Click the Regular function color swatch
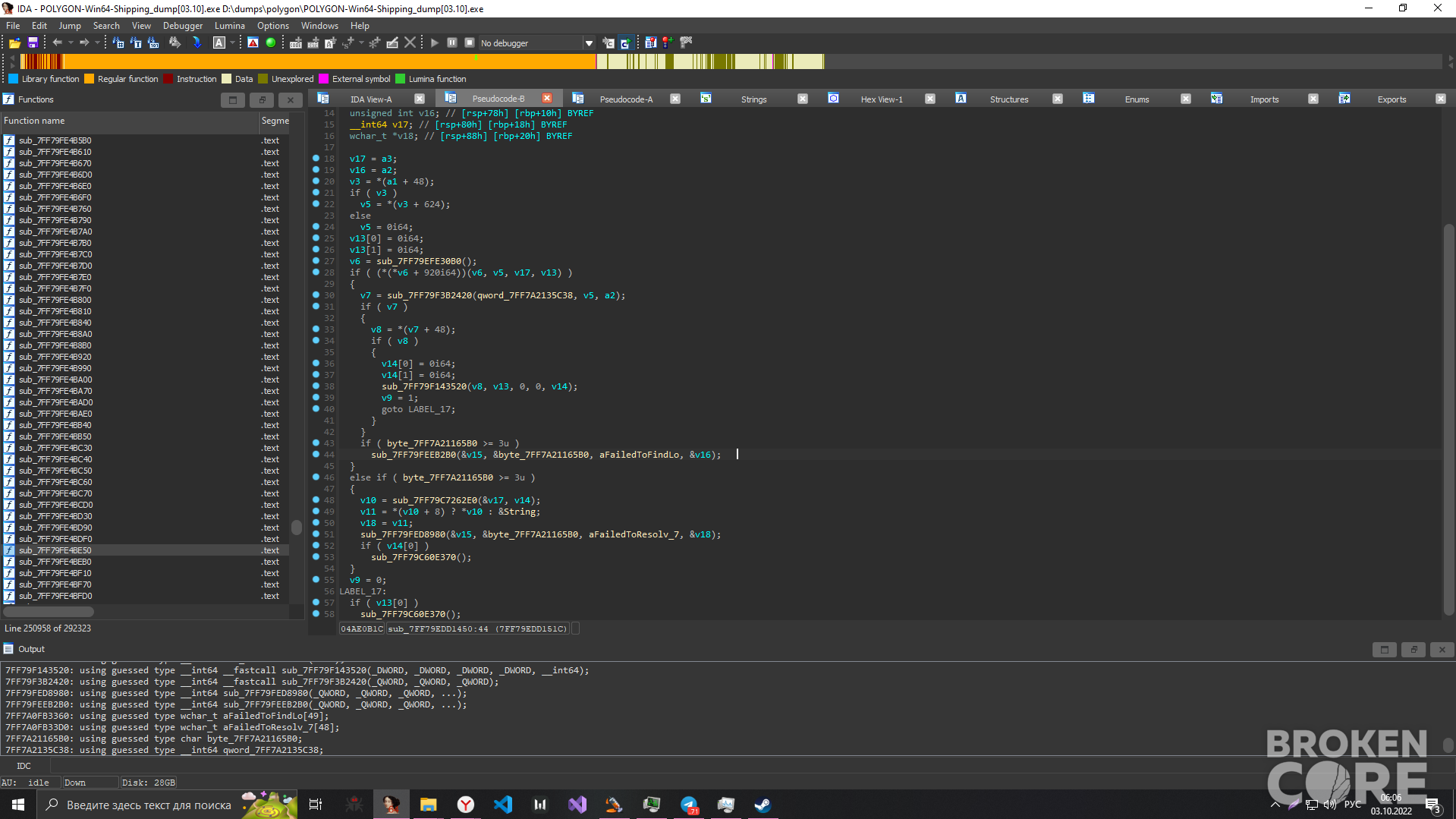The image size is (1456, 819). (90, 79)
